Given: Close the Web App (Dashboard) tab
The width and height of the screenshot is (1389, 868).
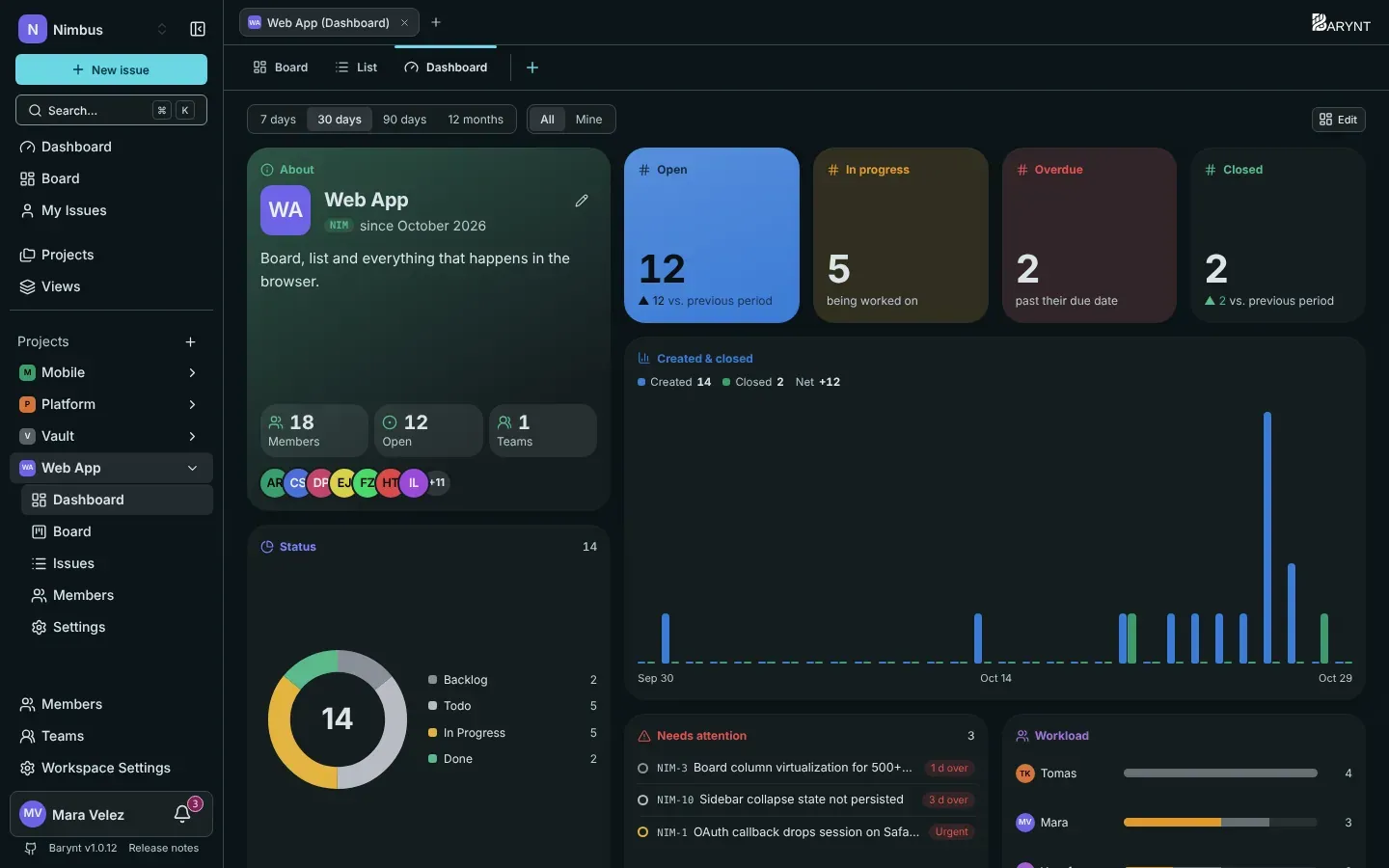Looking at the screenshot, I should pyautogui.click(x=405, y=22).
